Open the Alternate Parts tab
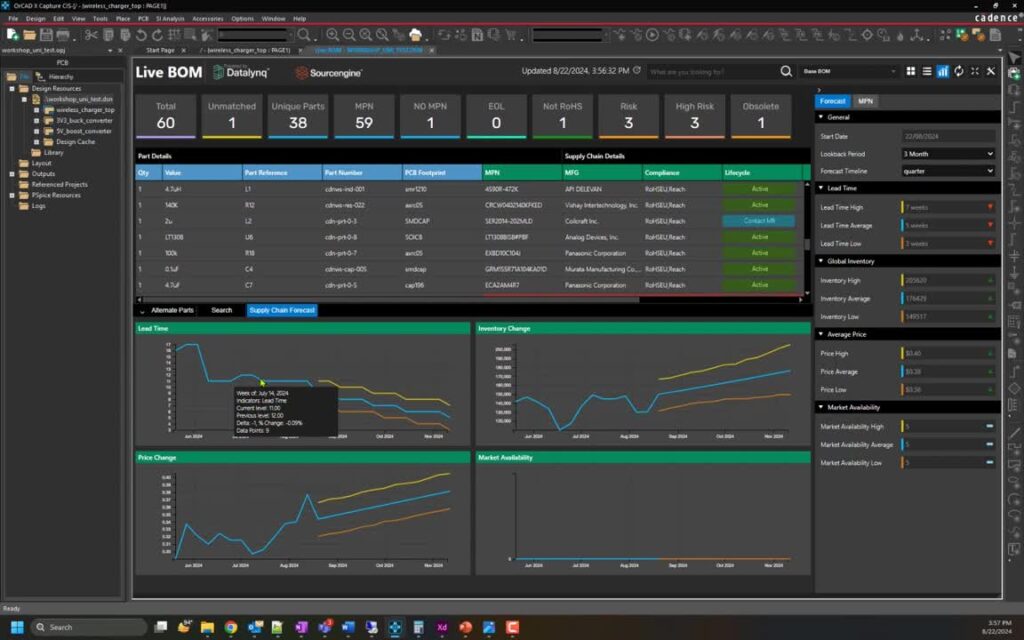The height and width of the screenshot is (640, 1024). point(172,310)
